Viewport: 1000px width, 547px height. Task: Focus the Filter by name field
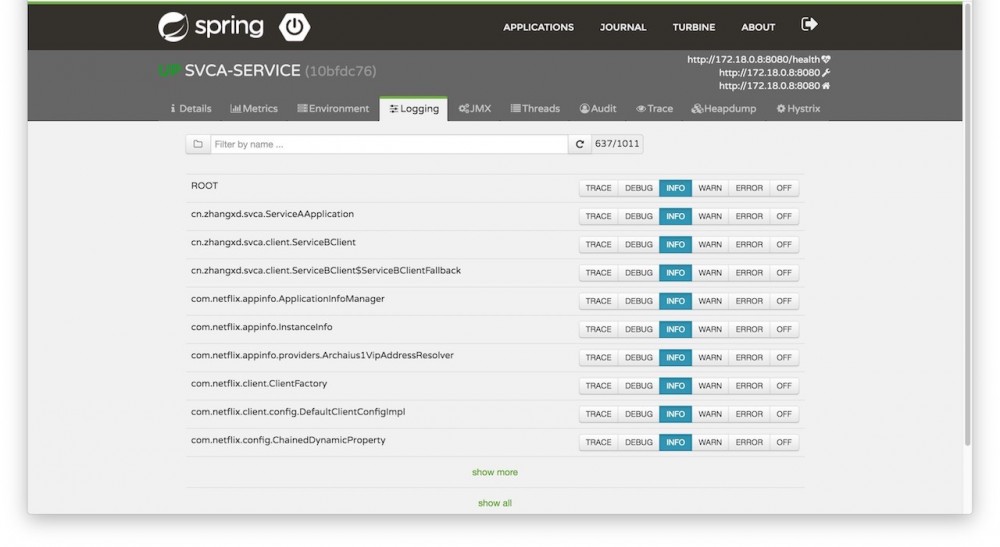point(389,144)
